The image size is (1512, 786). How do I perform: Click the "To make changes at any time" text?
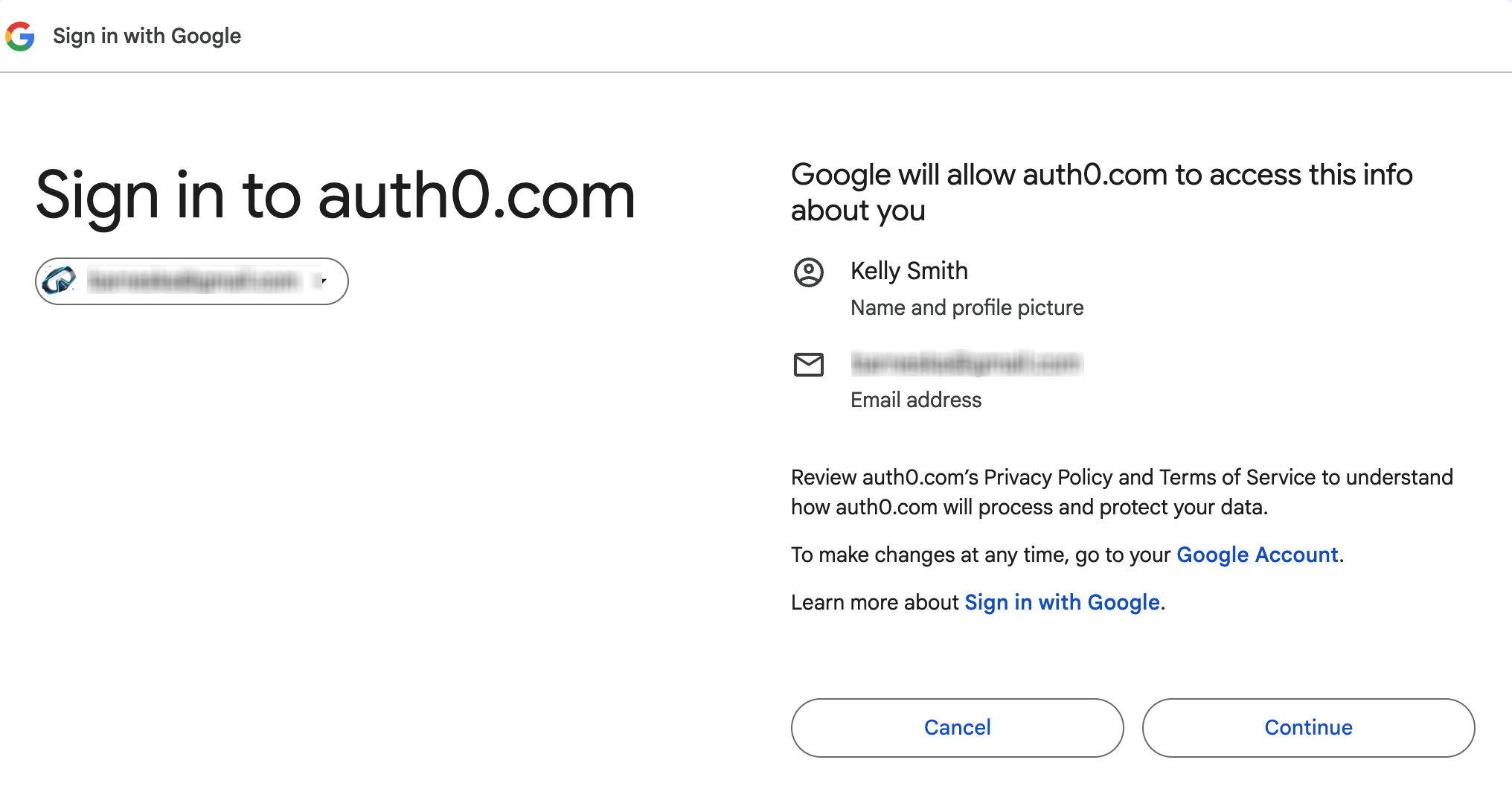tap(981, 555)
